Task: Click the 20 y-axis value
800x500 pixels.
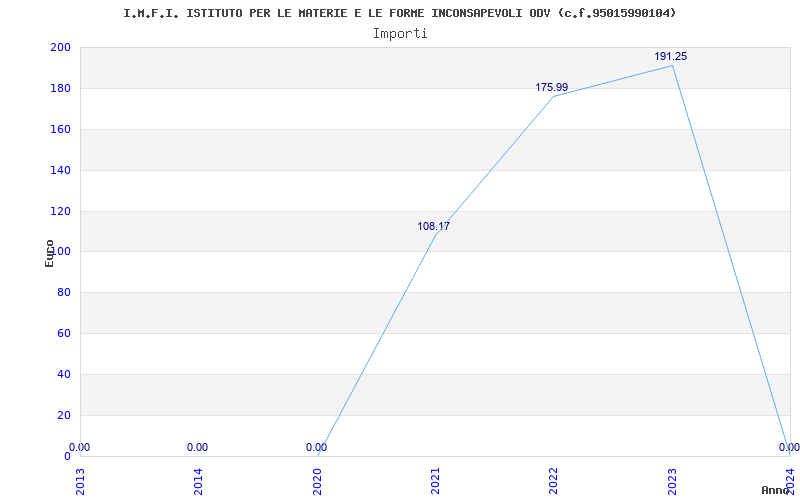Action: coord(64,415)
